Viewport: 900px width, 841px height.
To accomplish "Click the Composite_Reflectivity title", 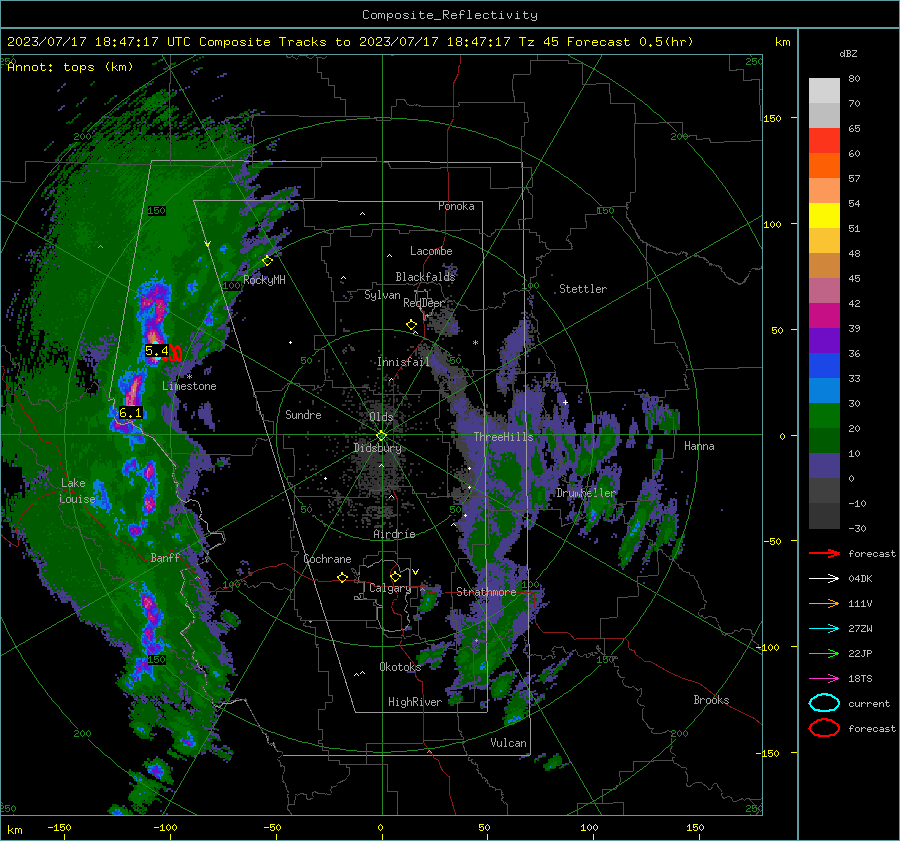I will (450, 15).
